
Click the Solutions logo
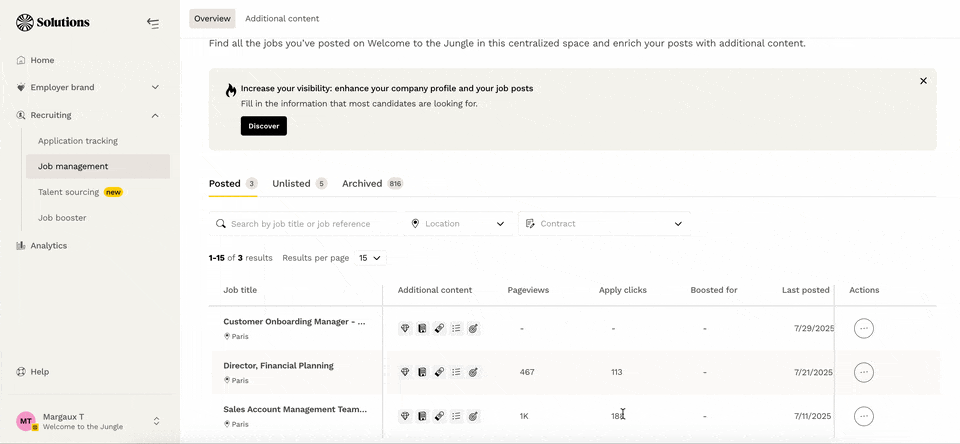[x=53, y=22]
